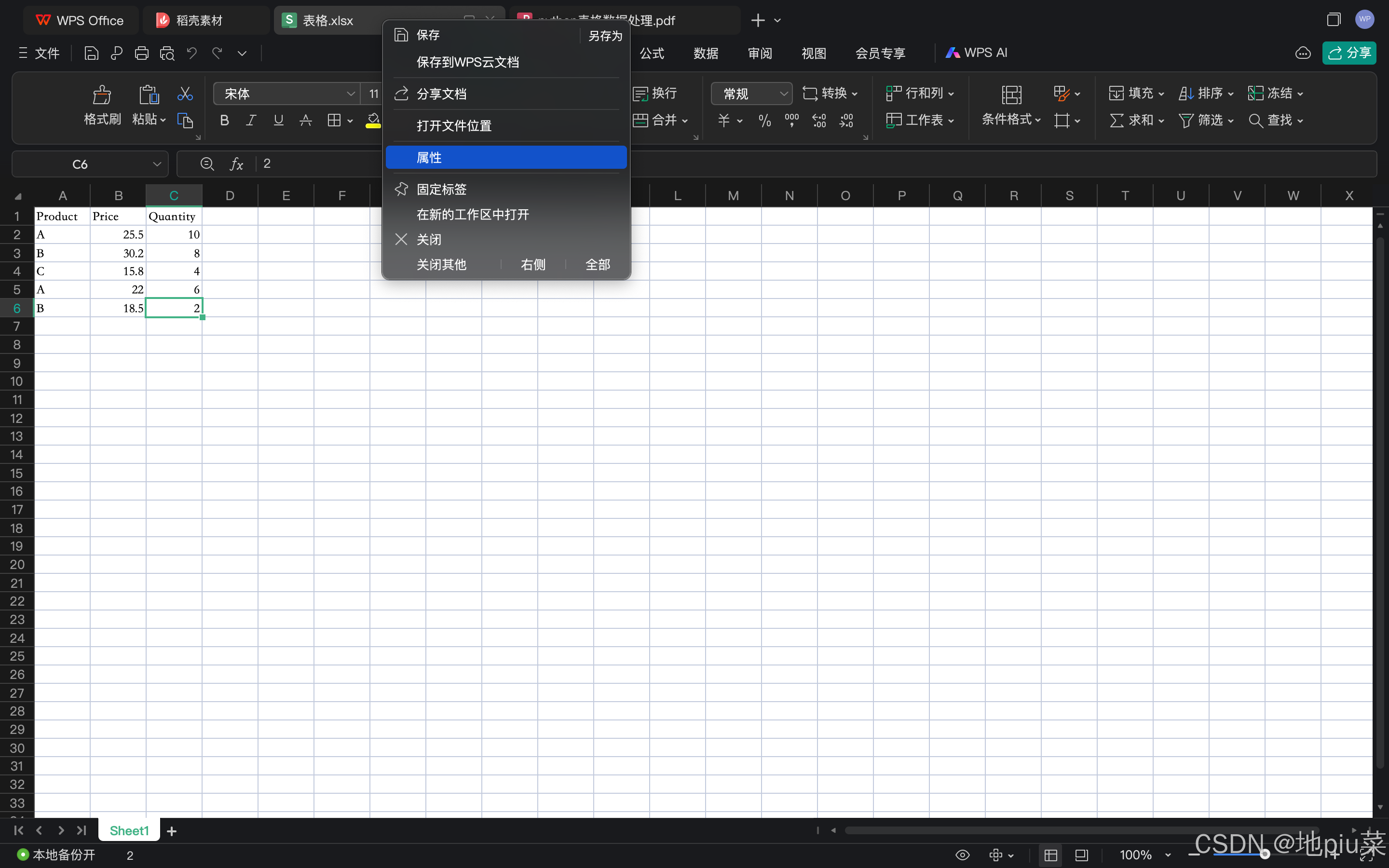Toggle bold formatting
Image resolution: width=1389 pixels, height=868 pixels.
coord(224,121)
